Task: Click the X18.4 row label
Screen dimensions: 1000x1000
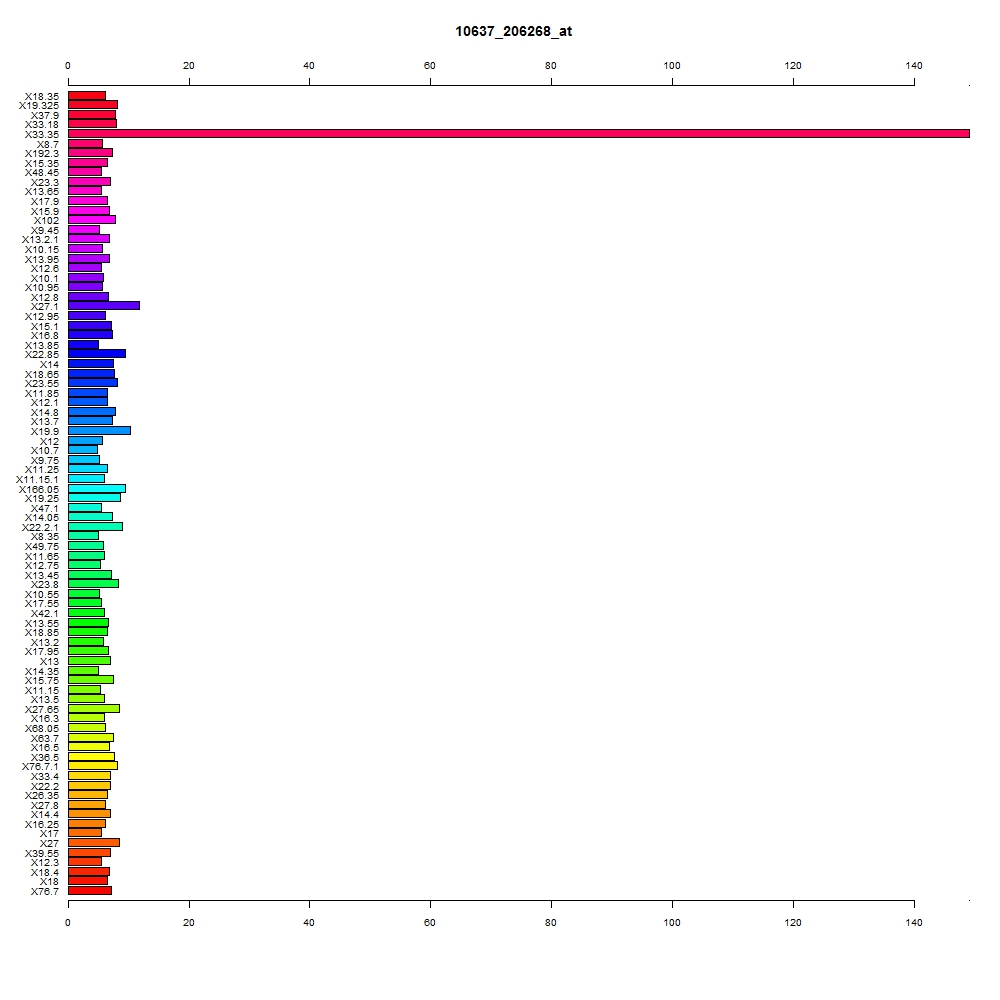Action: click(45, 872)
